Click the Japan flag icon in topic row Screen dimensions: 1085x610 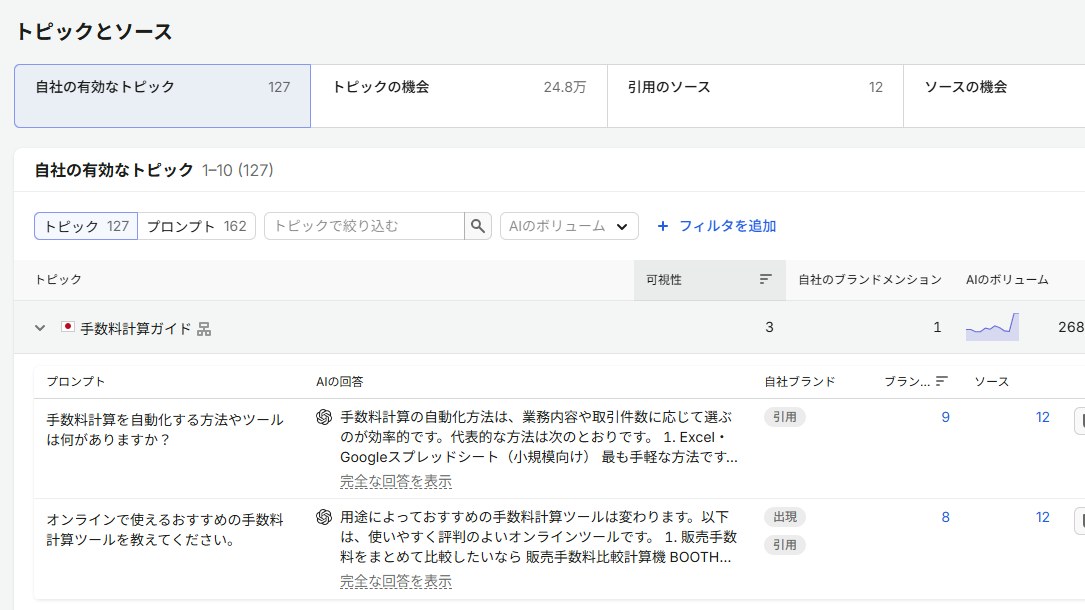tap(67, 326)
